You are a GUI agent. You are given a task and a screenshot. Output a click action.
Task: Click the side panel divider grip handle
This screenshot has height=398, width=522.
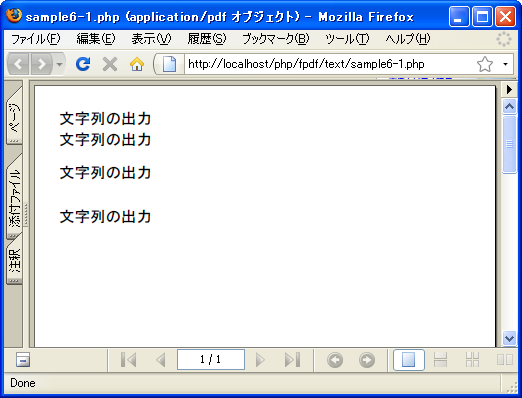[x=26, y=214]
